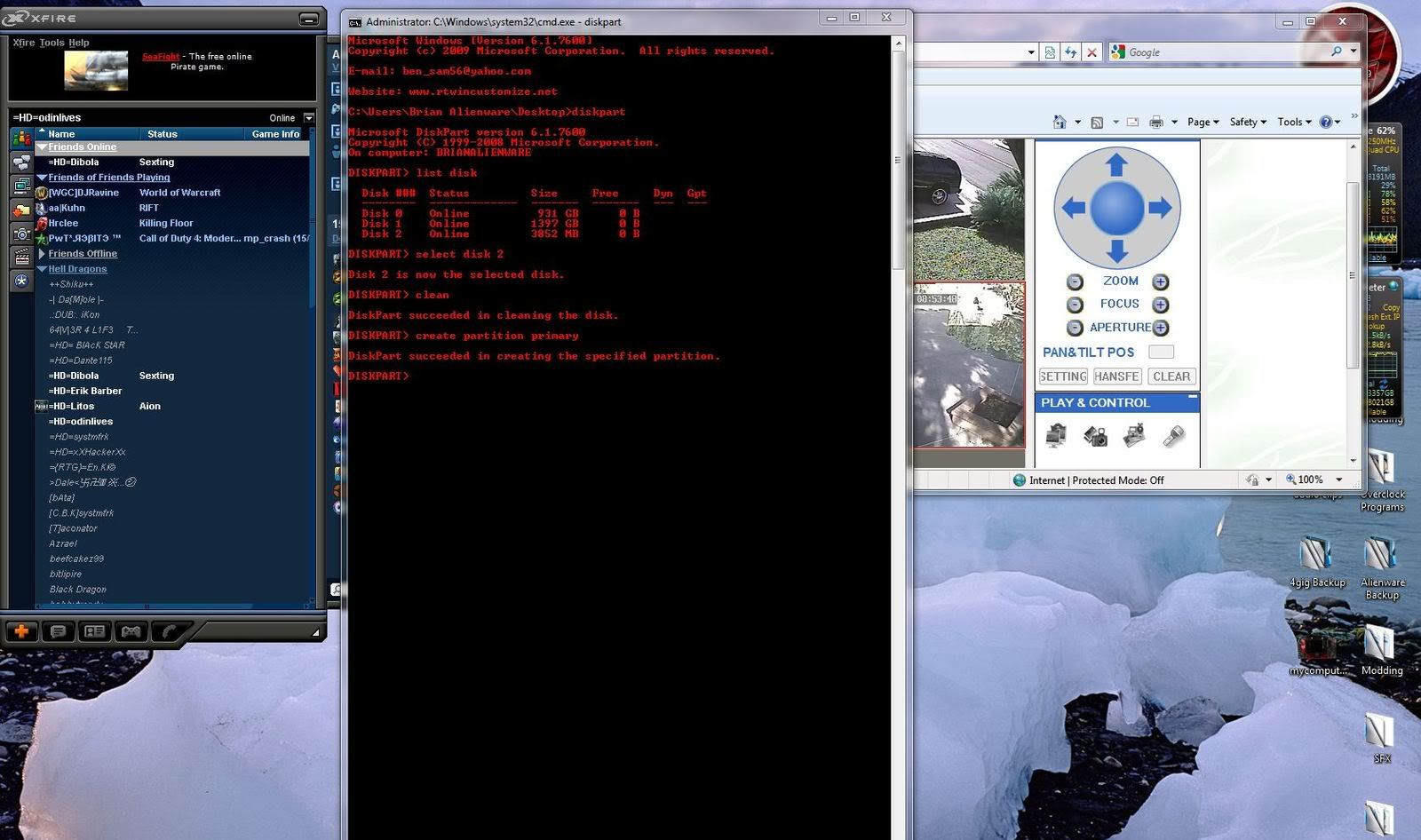Pan the camera left with the left arrow
1421x840 pixels.
tap(1073, 208)
